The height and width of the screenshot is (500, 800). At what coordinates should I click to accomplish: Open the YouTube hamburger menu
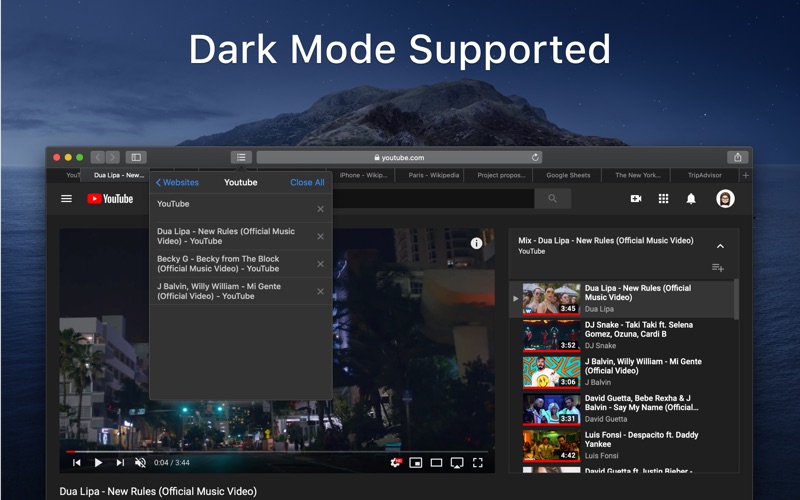tap(66, 198)
